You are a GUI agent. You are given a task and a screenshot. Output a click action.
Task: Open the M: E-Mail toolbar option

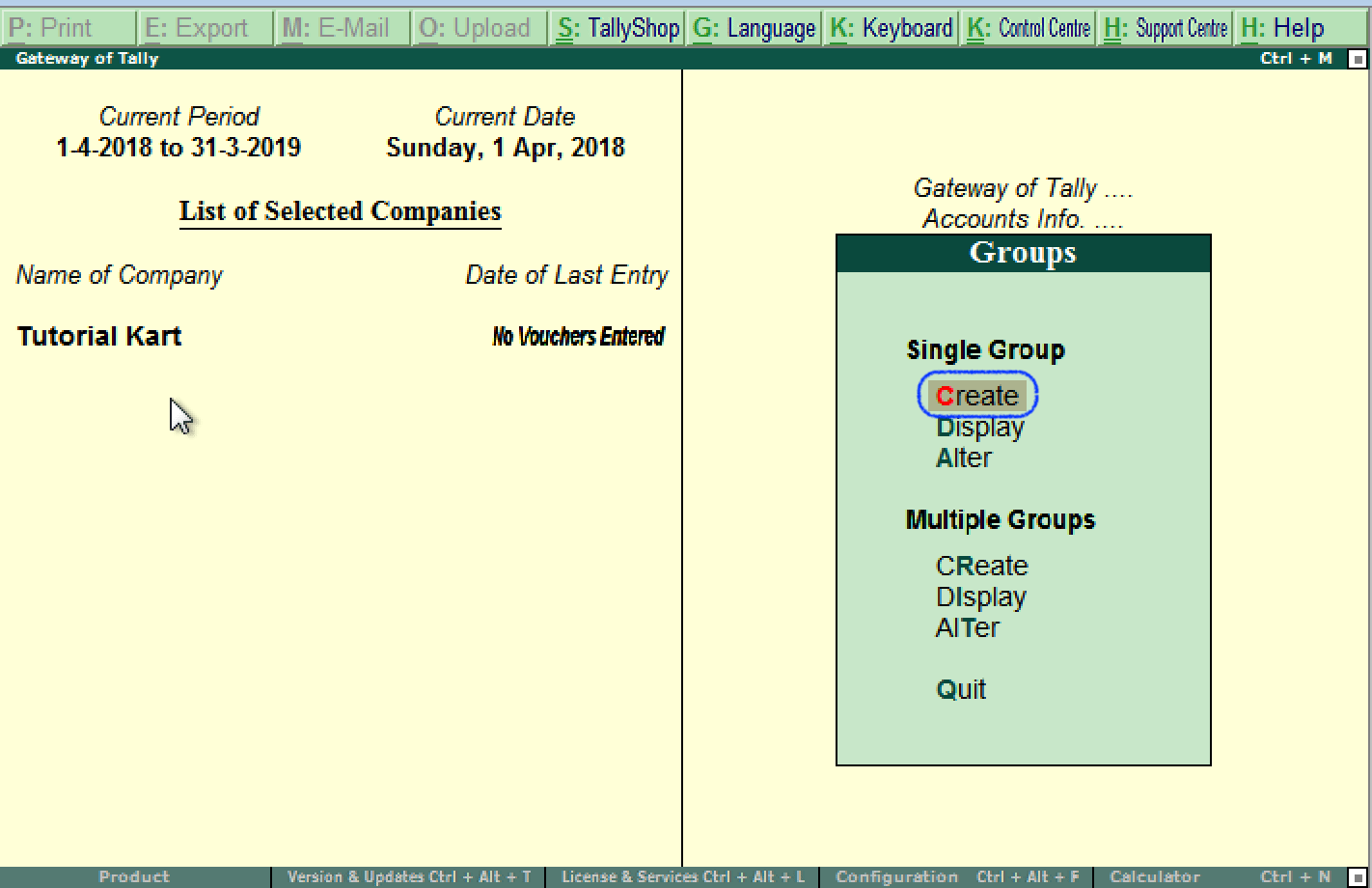(x=343, y=28)
